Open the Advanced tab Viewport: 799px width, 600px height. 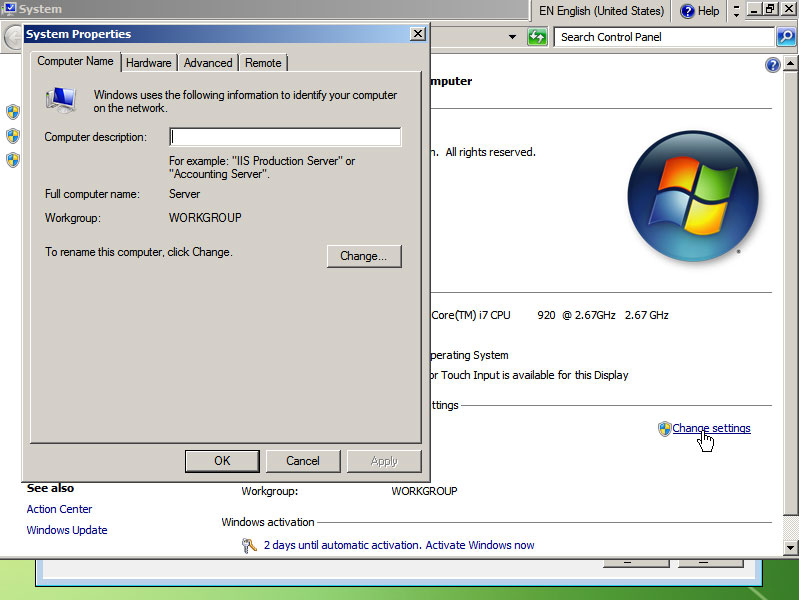[208, 63]
